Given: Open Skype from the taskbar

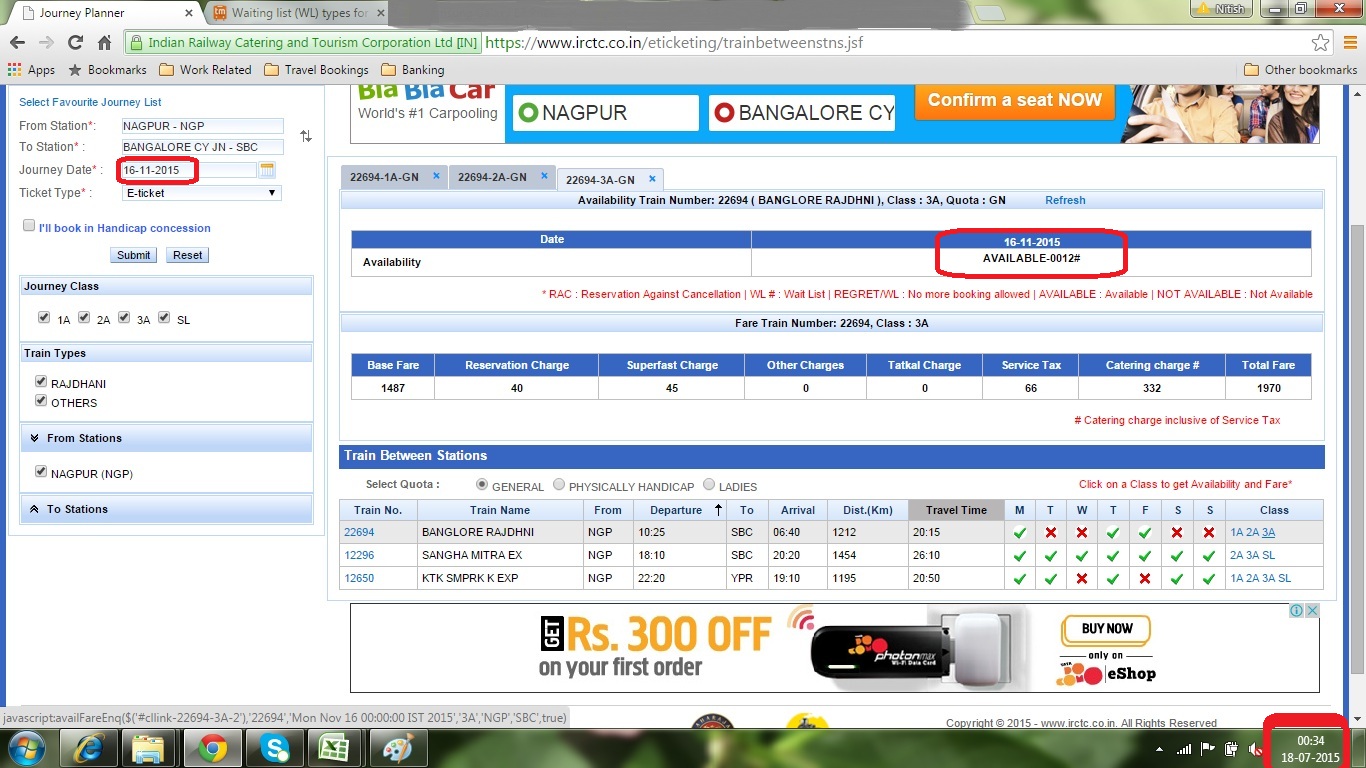Looking at the screenshot, I should click(273, 748).
